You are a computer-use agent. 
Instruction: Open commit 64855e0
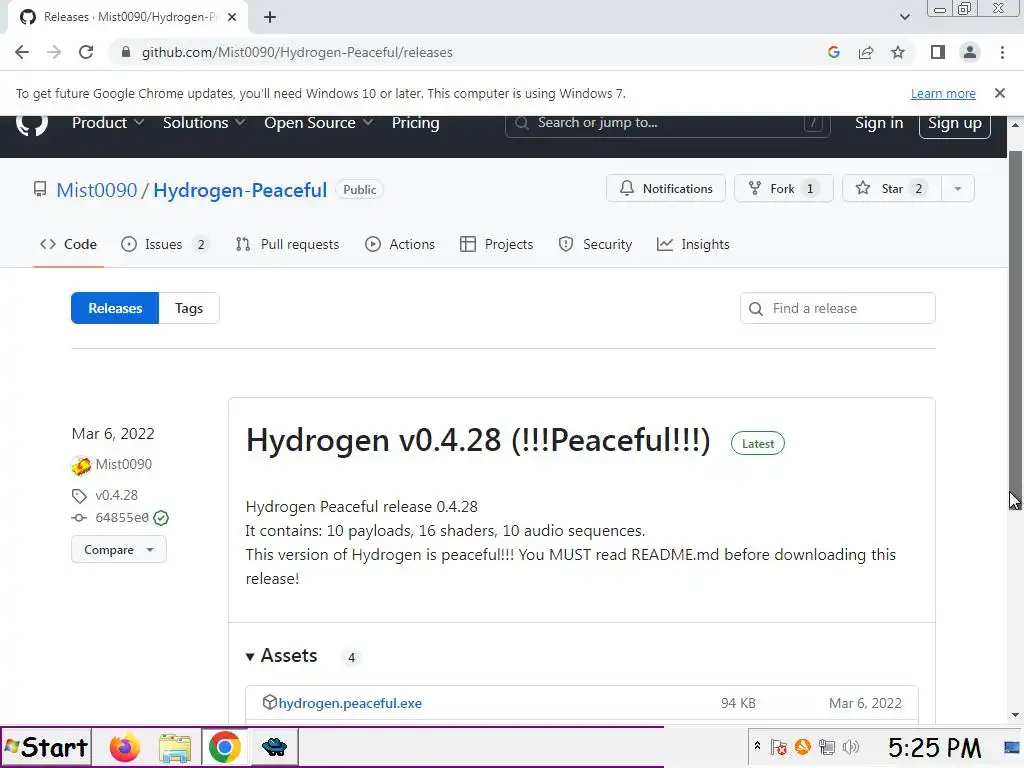122,518
